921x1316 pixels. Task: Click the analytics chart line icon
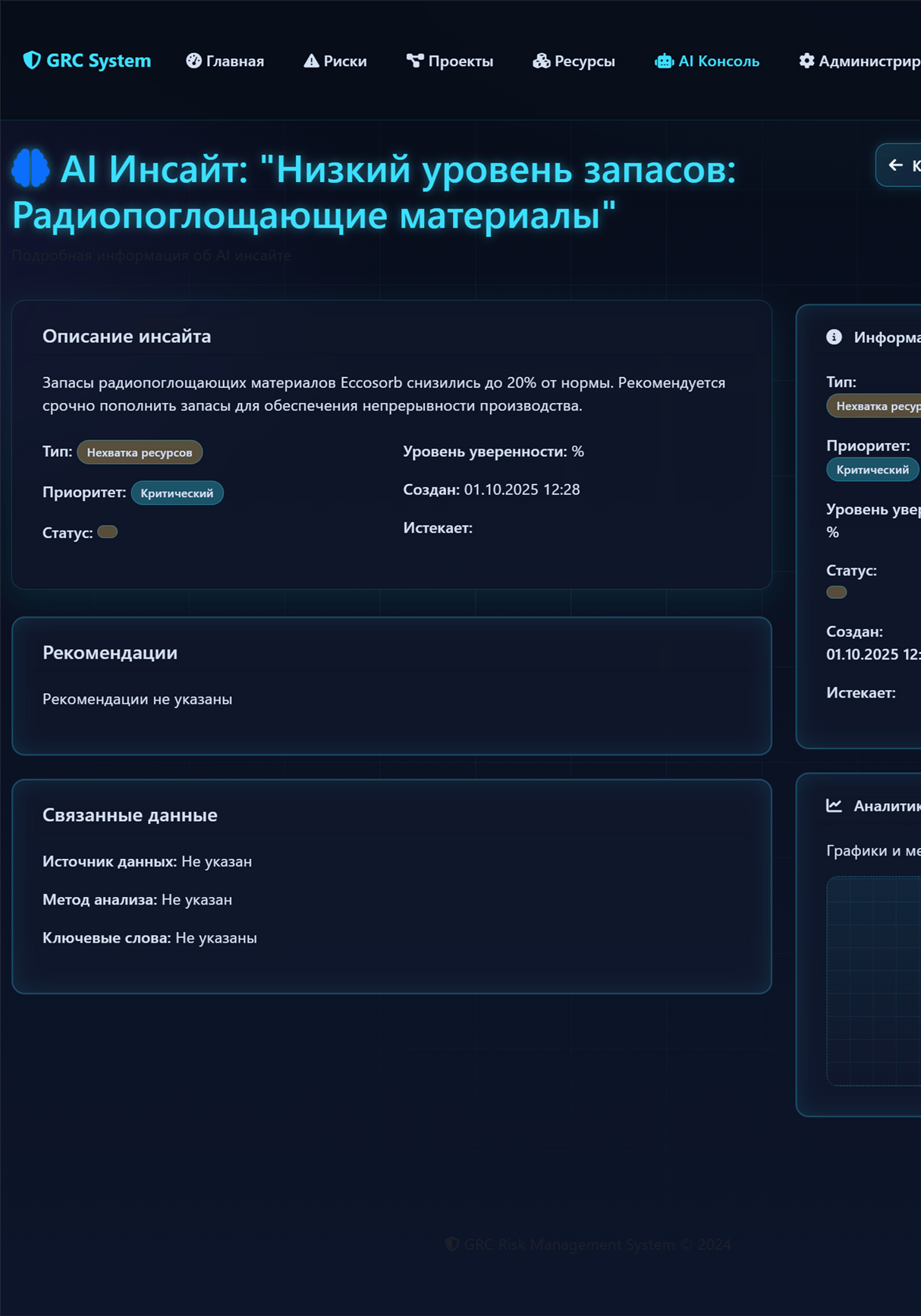834,805
